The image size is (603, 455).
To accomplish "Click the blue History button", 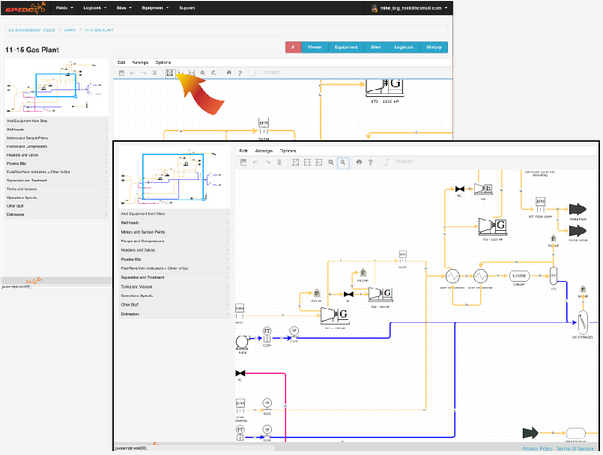I will click(x=434, y=47).
